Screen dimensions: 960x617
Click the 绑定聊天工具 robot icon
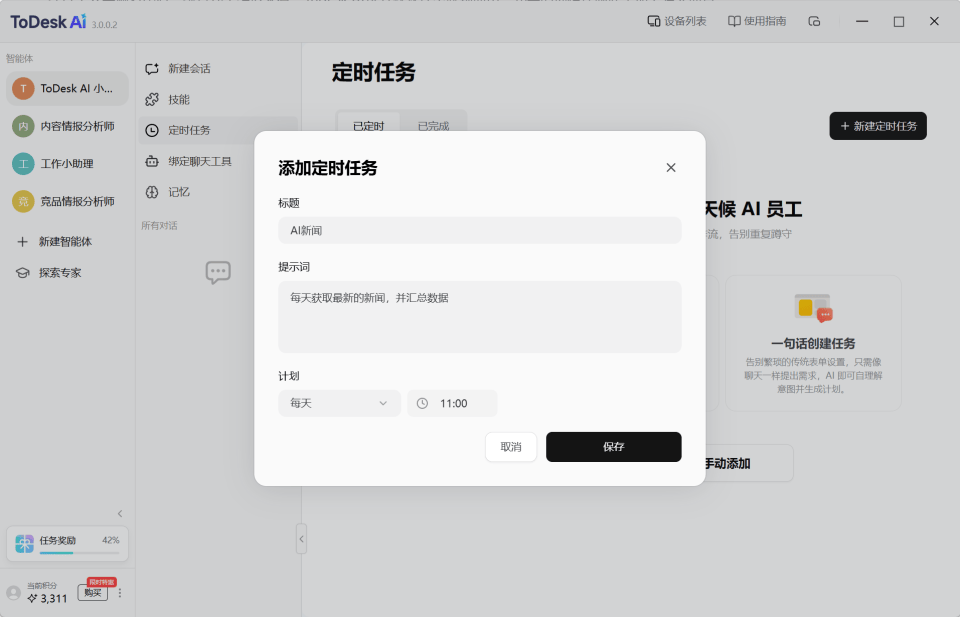[152, 162]
